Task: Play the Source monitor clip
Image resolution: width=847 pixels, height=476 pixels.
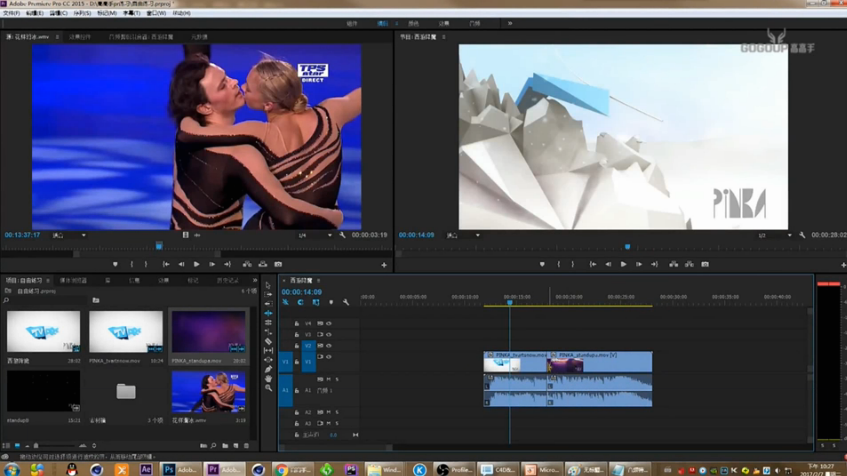Action: click(197, 264)
